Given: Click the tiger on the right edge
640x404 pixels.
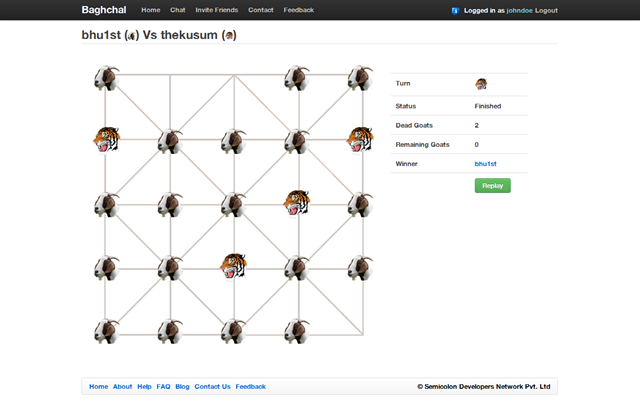Looking at the screenshot, I should (360, 140).
